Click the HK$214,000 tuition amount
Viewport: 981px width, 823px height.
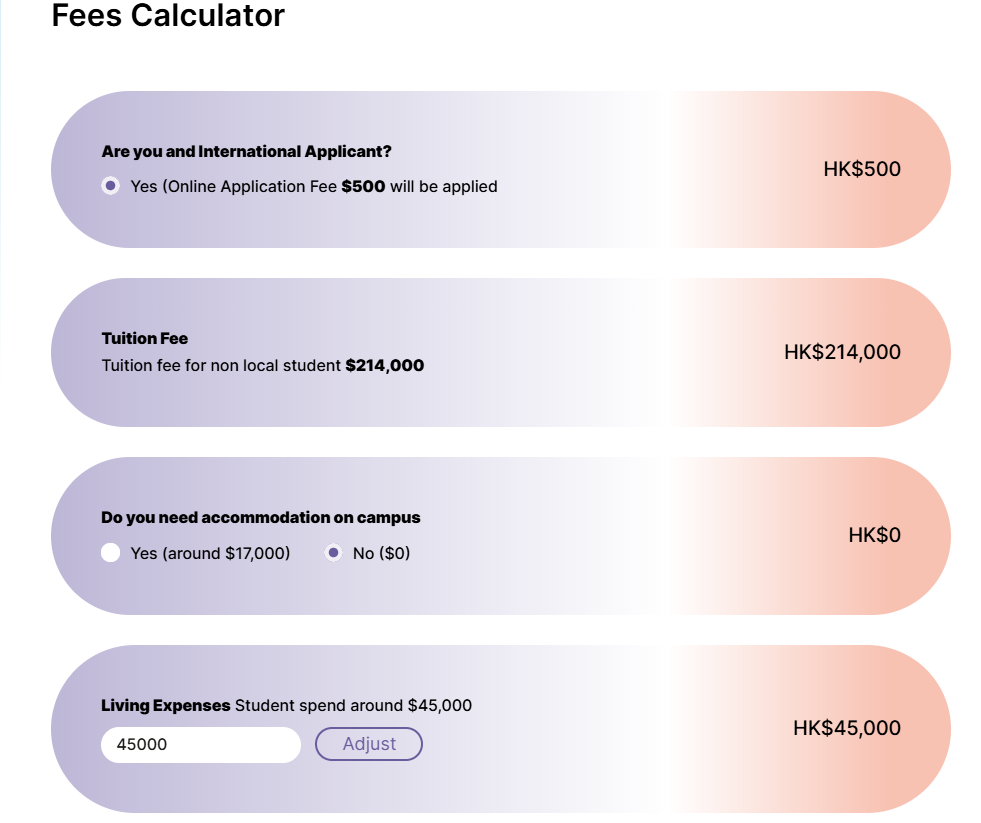point(842,352)
